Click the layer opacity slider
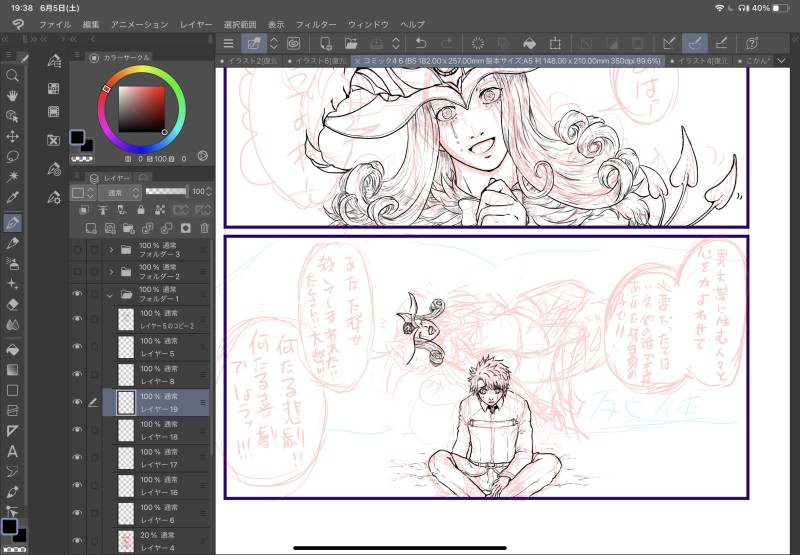This screenshot has width=800, height=555. [166, 191]
